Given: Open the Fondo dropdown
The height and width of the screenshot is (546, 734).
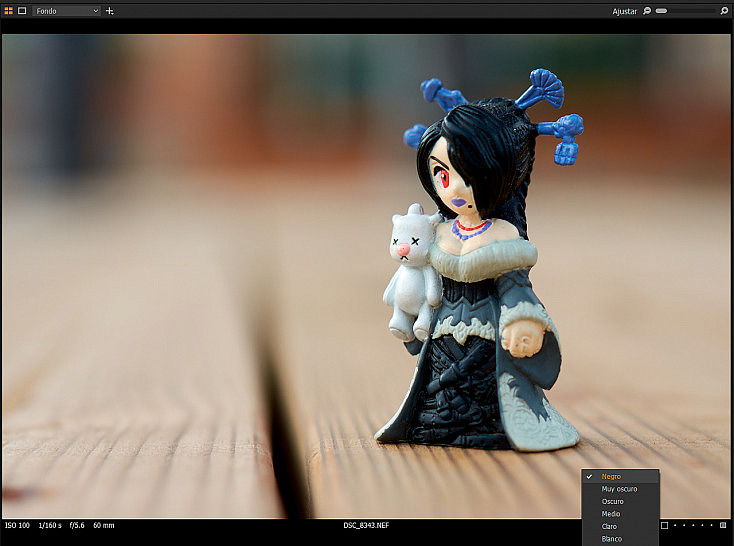Looking at the screenshot, I should click(66, 11).
